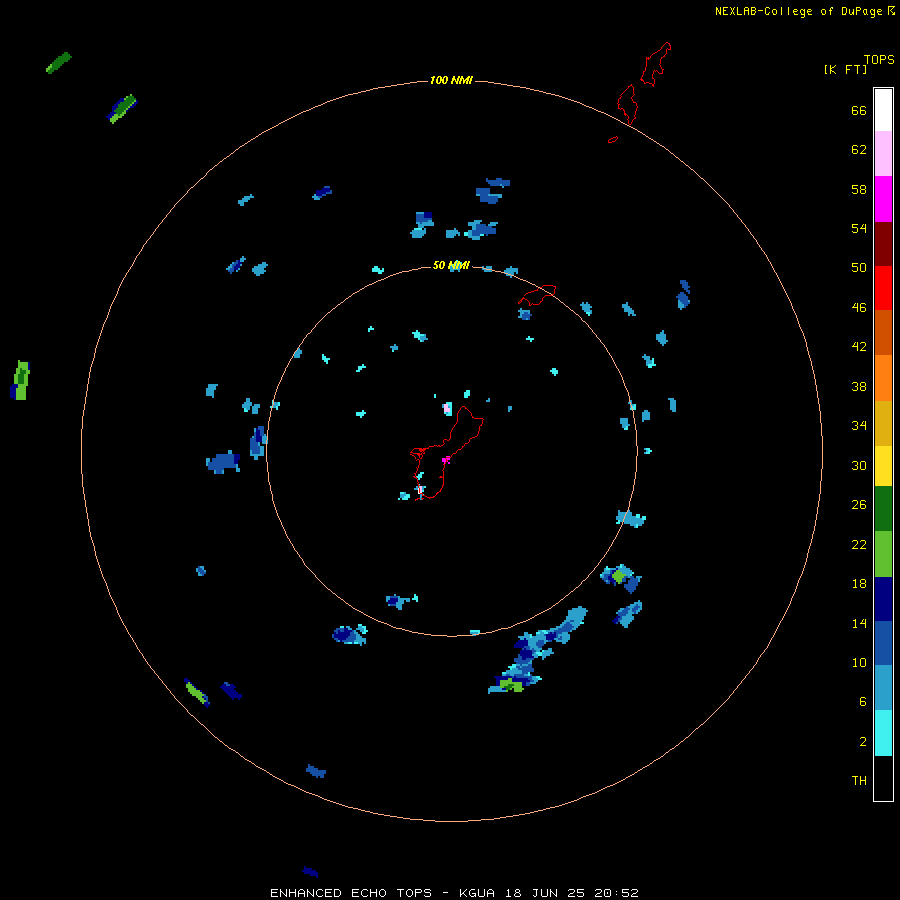Screen dimensions: 900x900
Task: Select the '26' legend value
Action: 859,504
